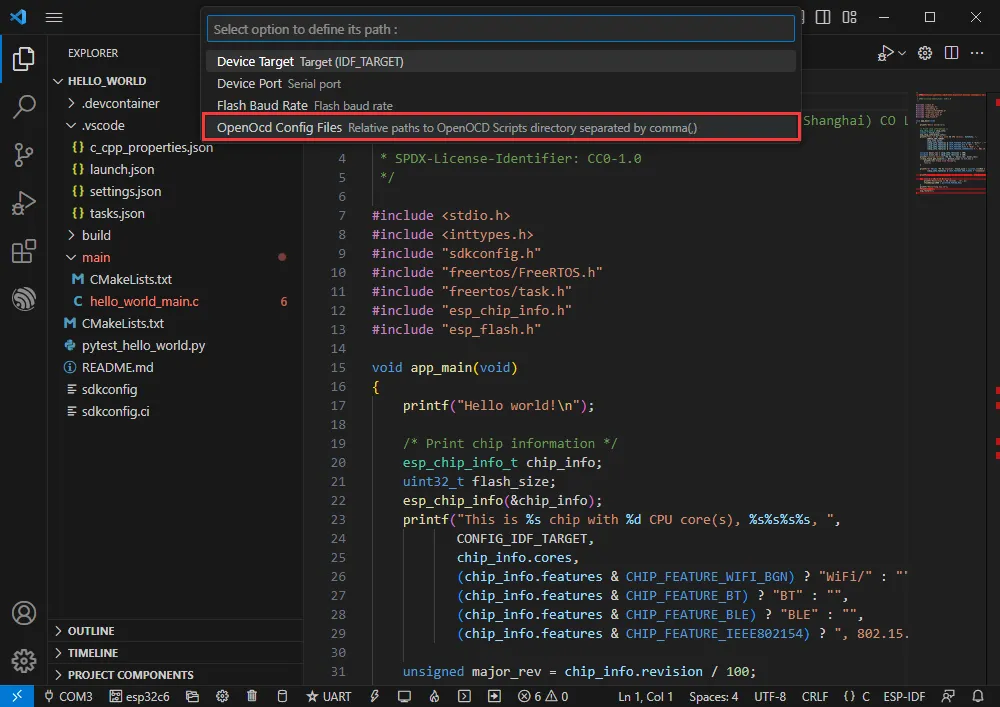Image resolution: width=1000 pixels, height=707 pixels.
Task: Open the Search view in activity bar
Action: (x=23, y=106)
